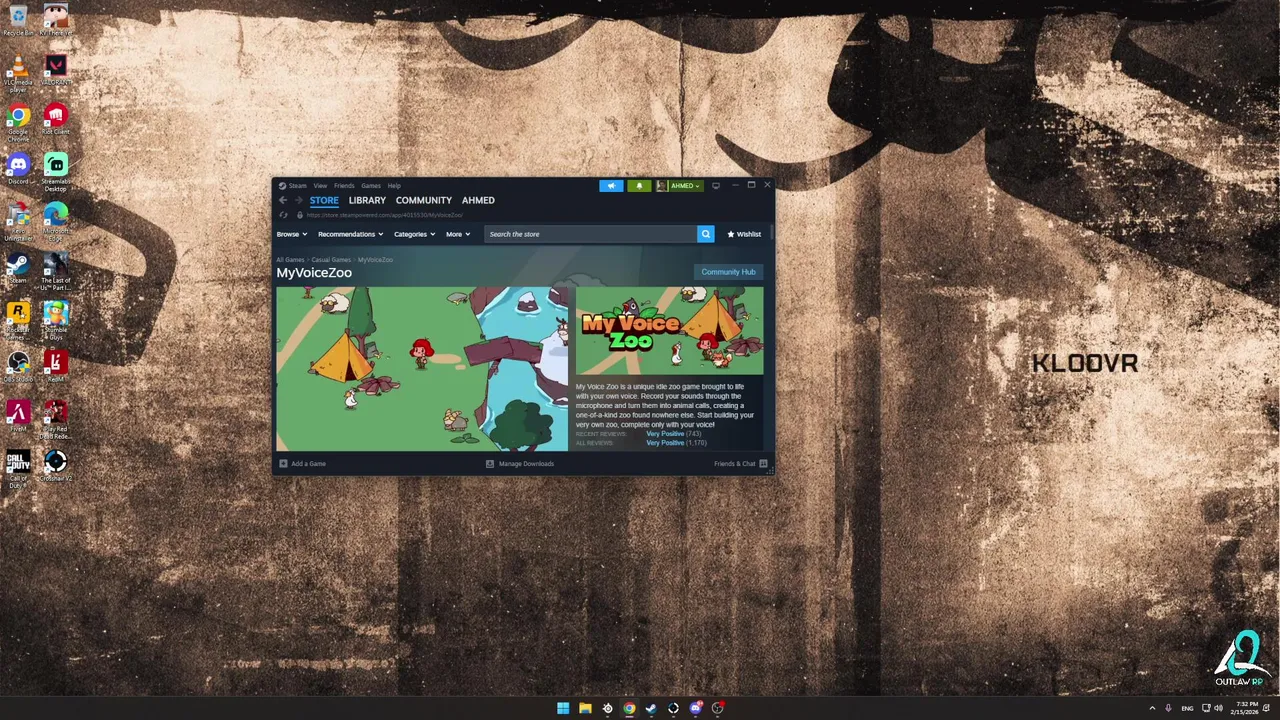The width and height of the screenshot is (1280, 720).
Task: Click the All Games breadcrumb link
Action: (x=290, y=260)
